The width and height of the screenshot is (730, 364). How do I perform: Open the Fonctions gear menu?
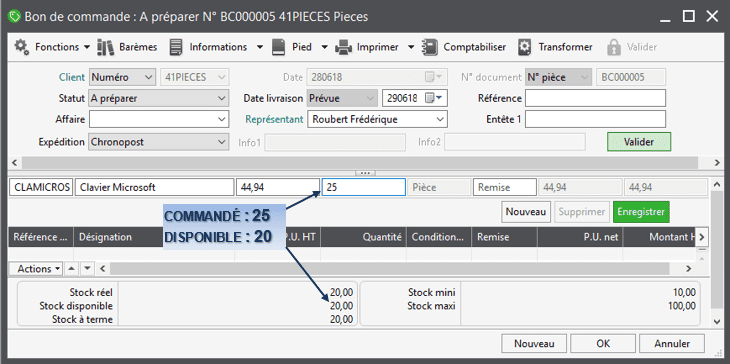21,47
